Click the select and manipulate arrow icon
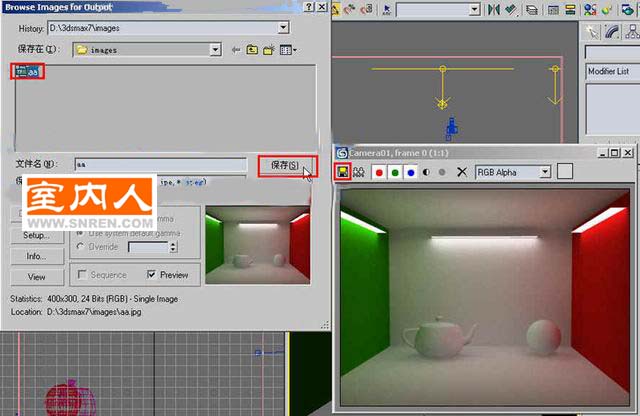640x416 pixels. (x=387, y=9)
